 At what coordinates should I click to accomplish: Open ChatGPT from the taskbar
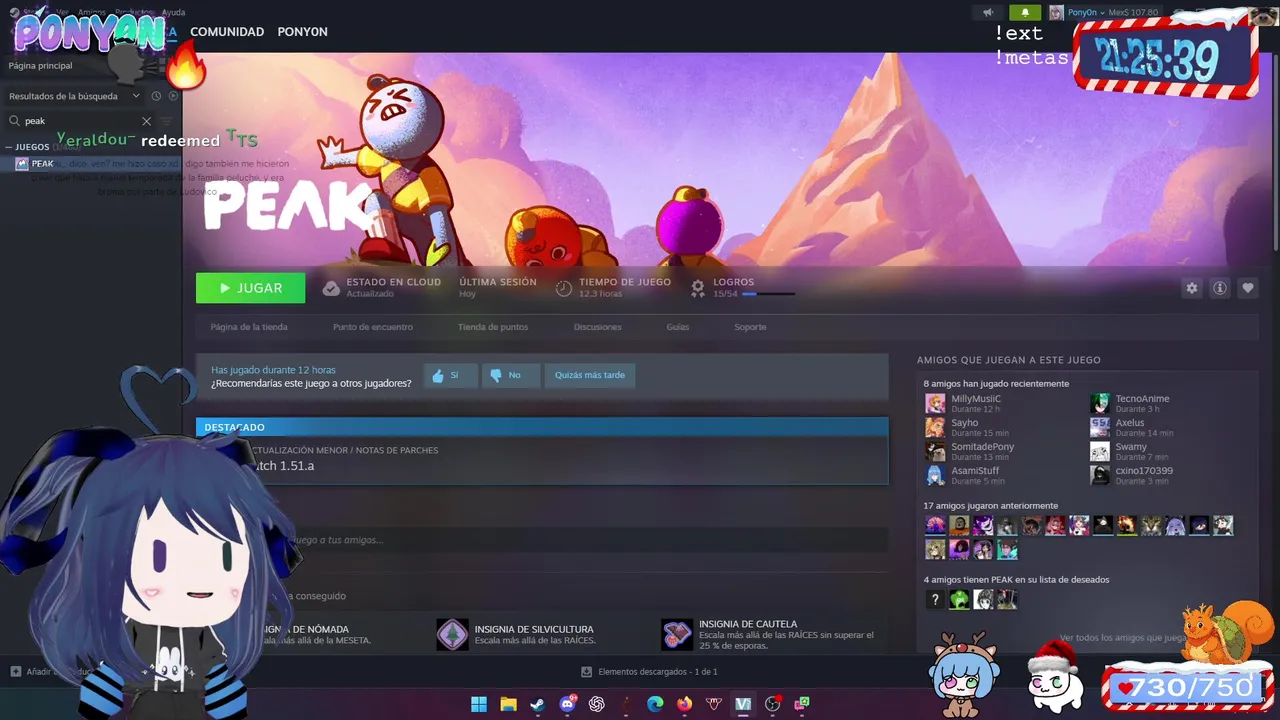point(597,704)
